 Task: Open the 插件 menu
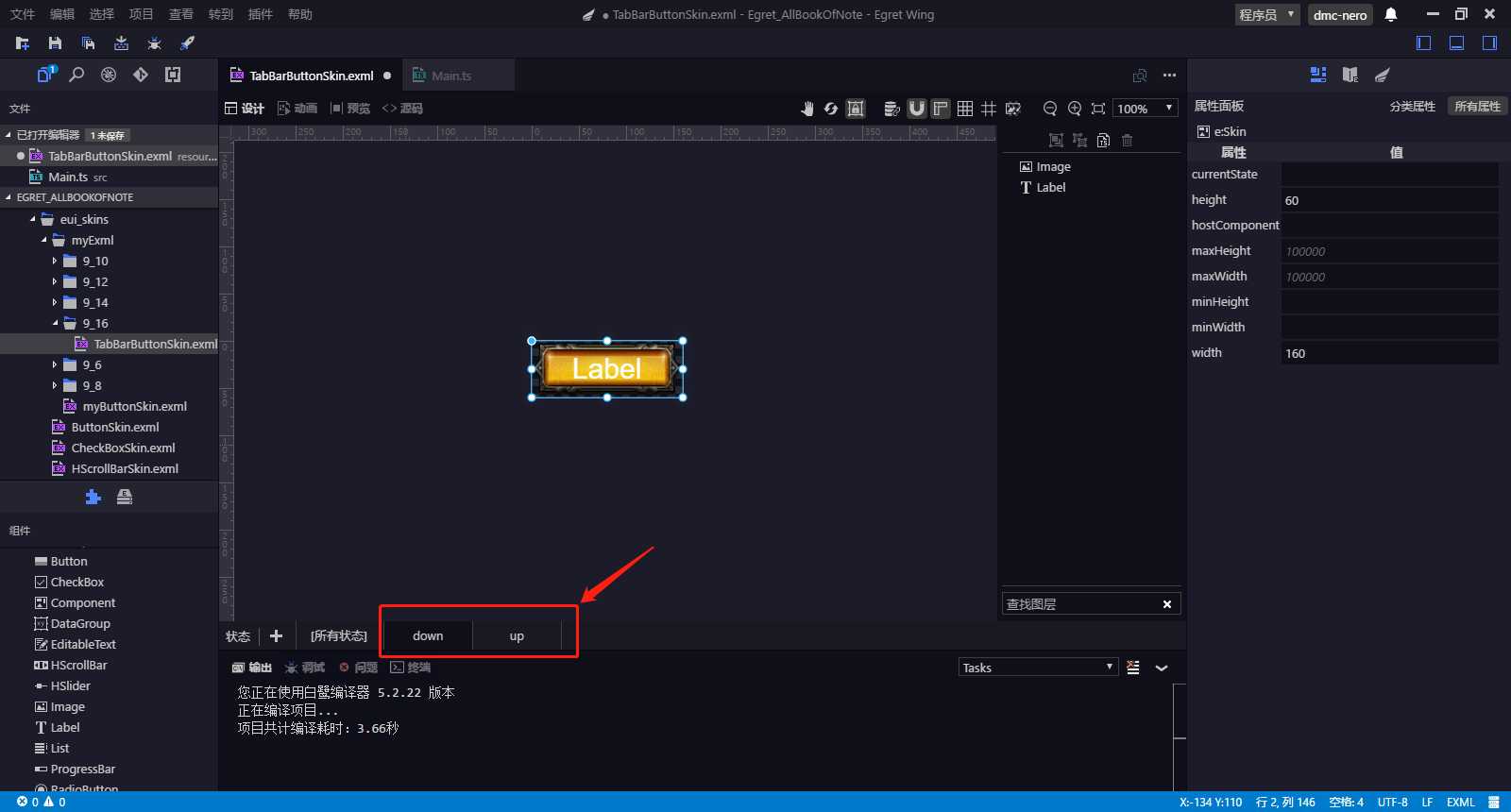pos(261,14)
